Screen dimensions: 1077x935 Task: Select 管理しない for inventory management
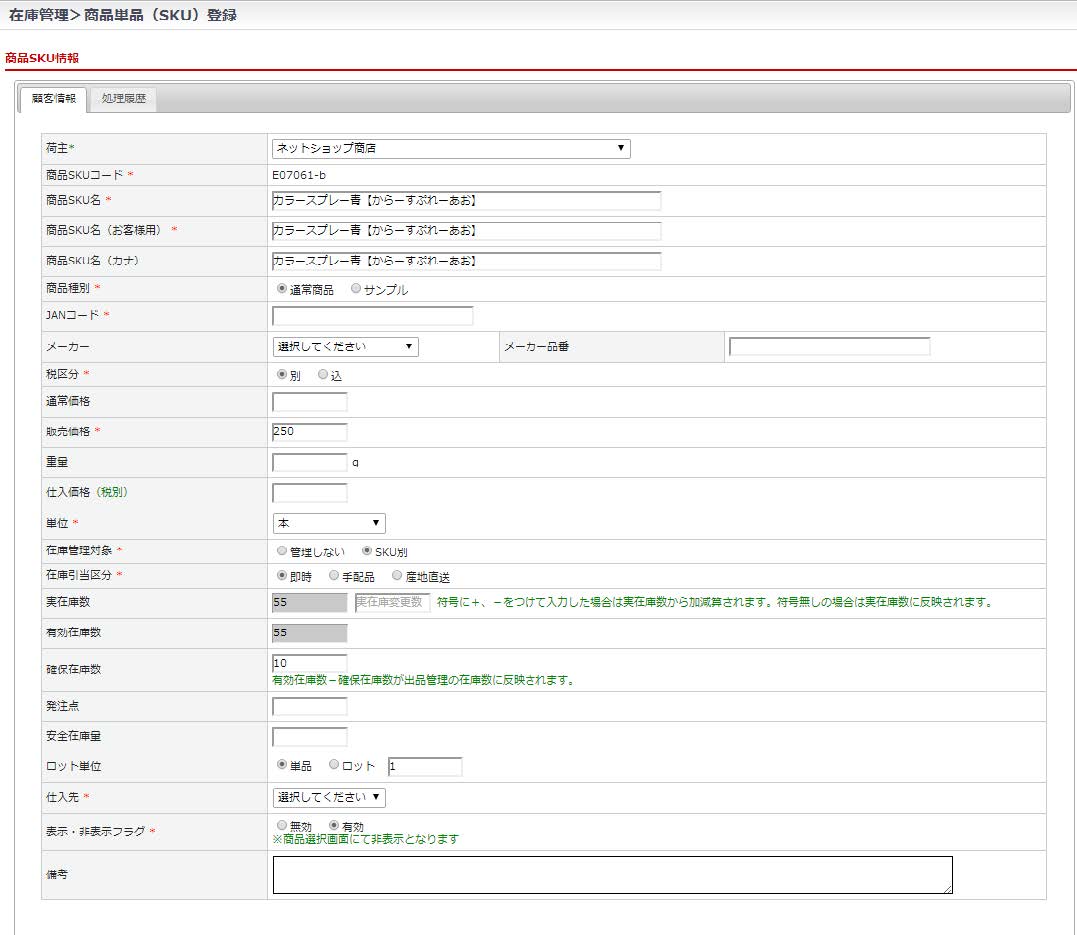(281, 551)
